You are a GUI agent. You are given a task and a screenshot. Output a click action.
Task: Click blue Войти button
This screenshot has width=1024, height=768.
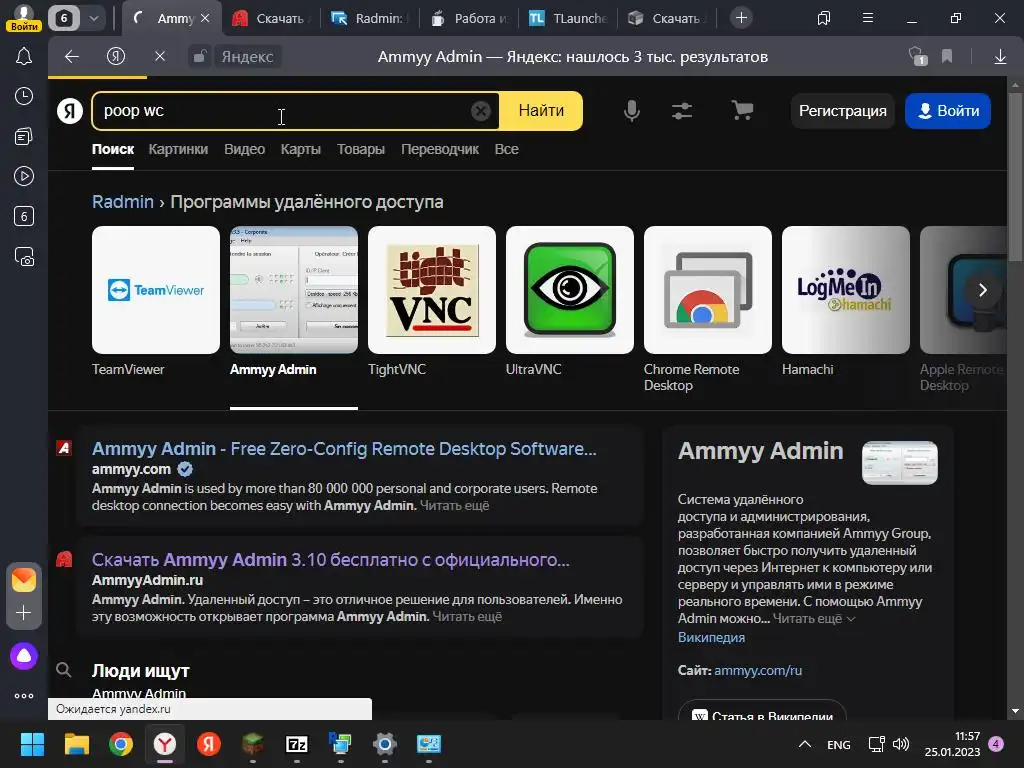coord(948,111)
